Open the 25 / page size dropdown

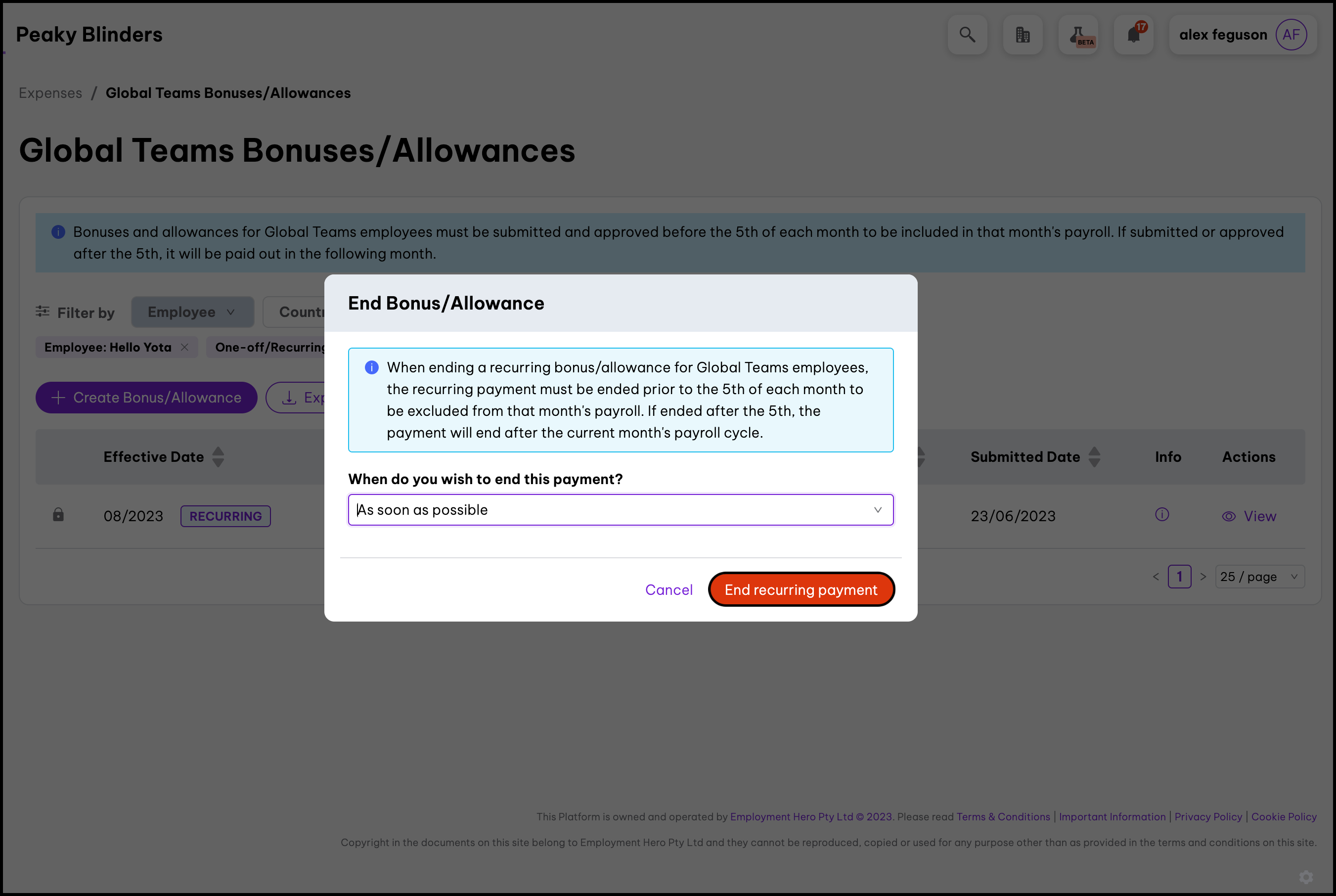(x=1259, y=577)
